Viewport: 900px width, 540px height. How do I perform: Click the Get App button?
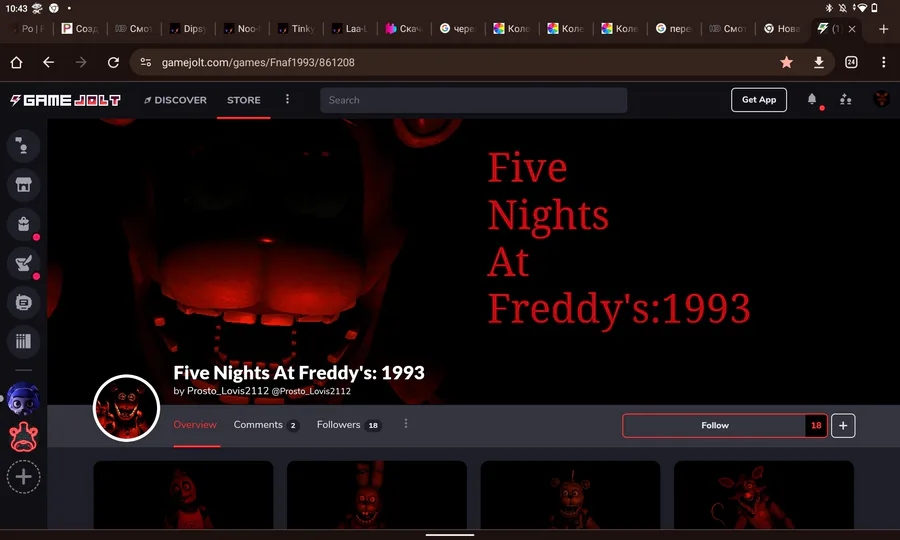pyautogui.click(x=759, y=100)
